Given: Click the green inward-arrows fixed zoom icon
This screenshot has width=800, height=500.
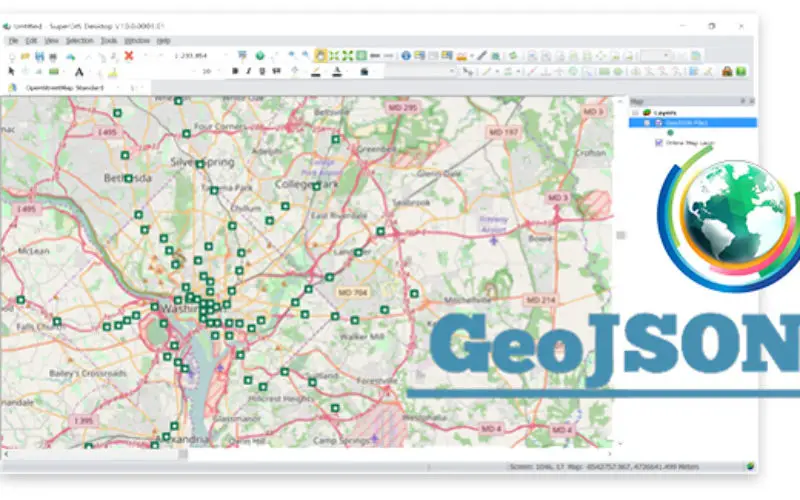Looking at the screenshot, I should [334, 55].
